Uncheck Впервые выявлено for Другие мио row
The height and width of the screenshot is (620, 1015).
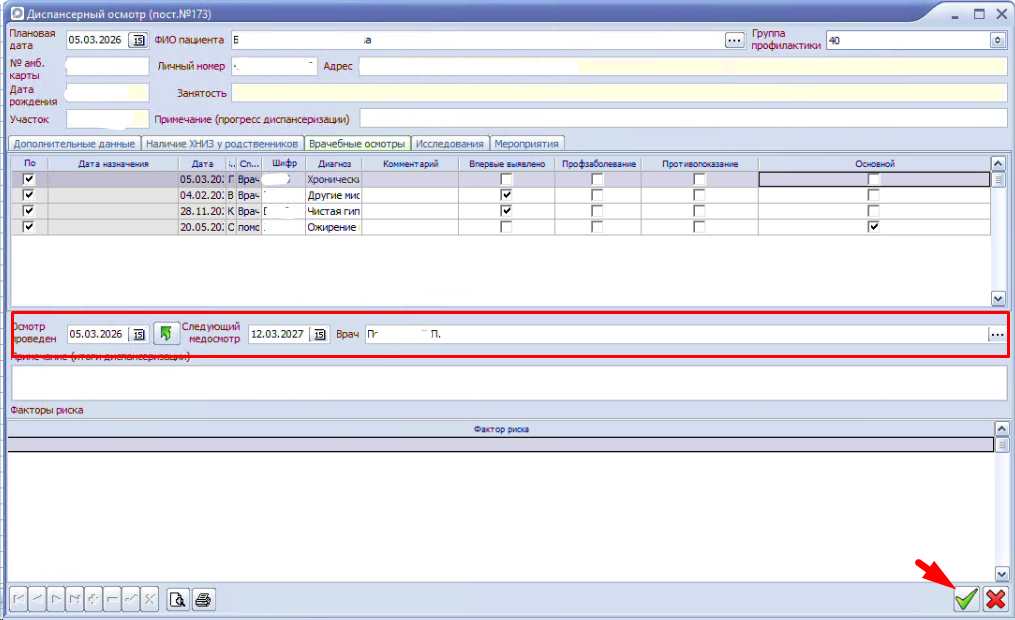click(x=506, y=195)
